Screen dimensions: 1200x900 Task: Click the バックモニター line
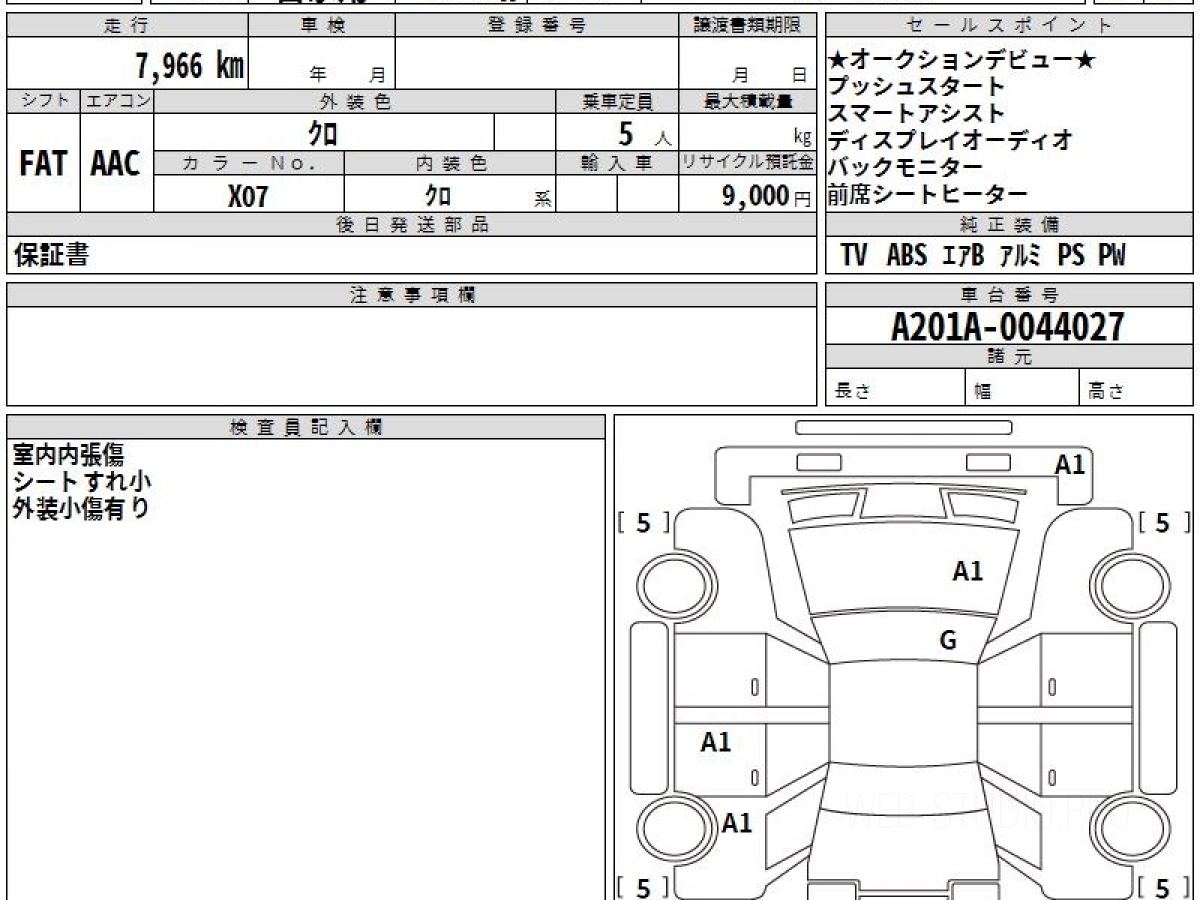pos(906,167)
